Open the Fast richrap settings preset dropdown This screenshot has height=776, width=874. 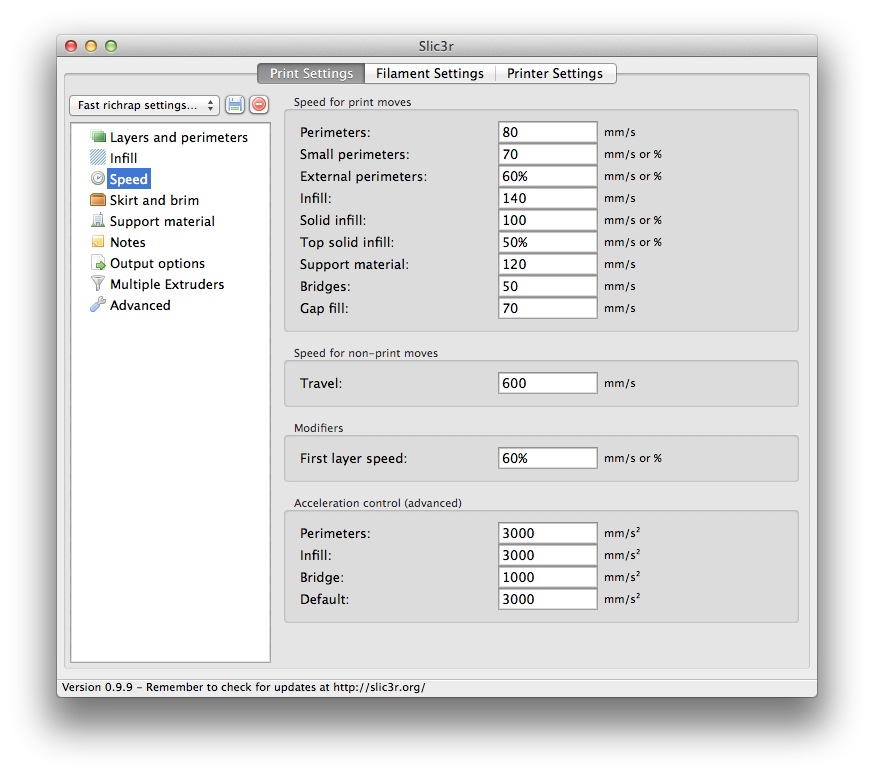click(x=144, y=105)
